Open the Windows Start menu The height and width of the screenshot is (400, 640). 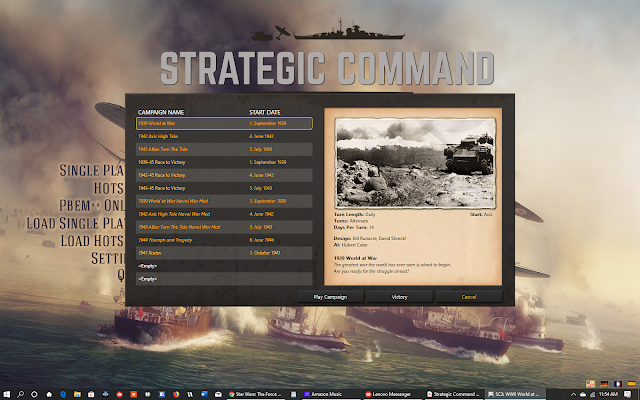point(7,394)
